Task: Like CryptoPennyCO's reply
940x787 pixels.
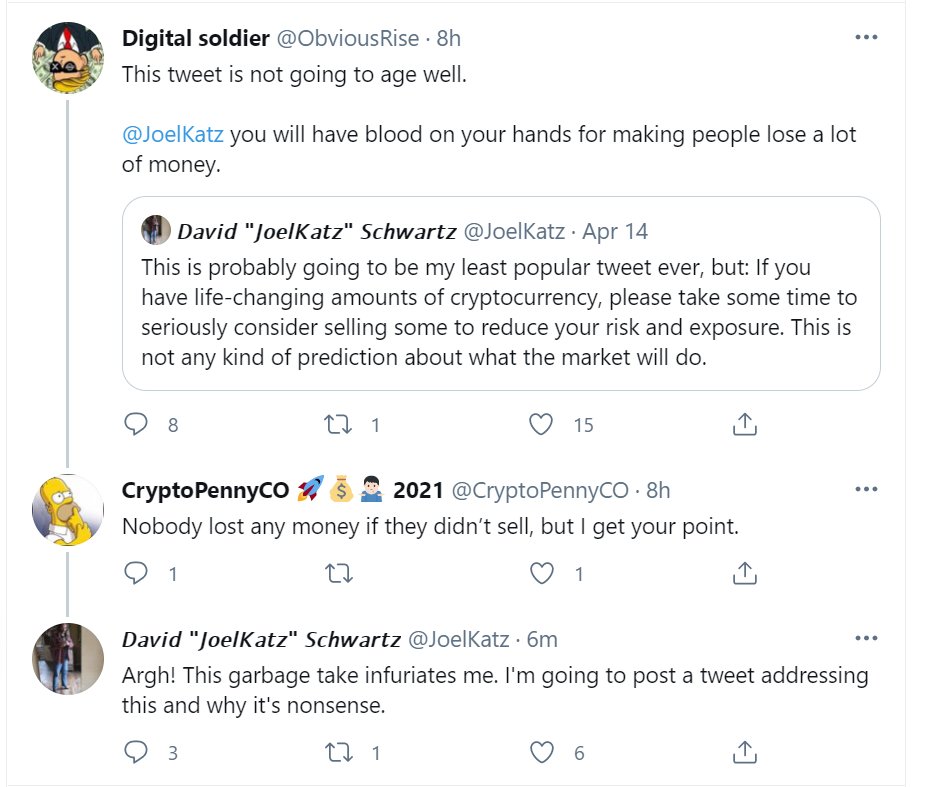Action: (541, 573)
